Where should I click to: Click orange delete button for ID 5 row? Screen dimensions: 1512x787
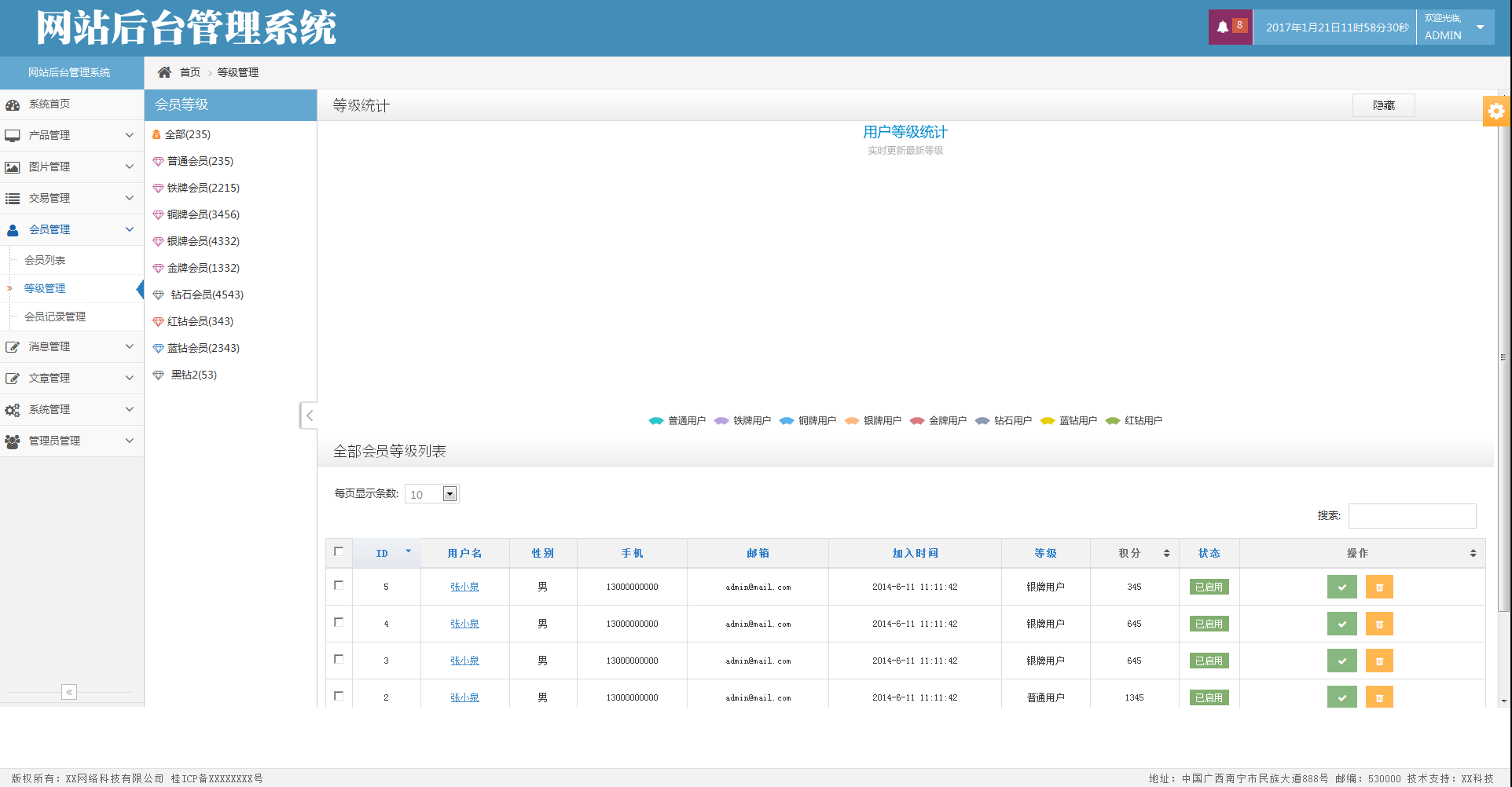tap(1379, 587)
